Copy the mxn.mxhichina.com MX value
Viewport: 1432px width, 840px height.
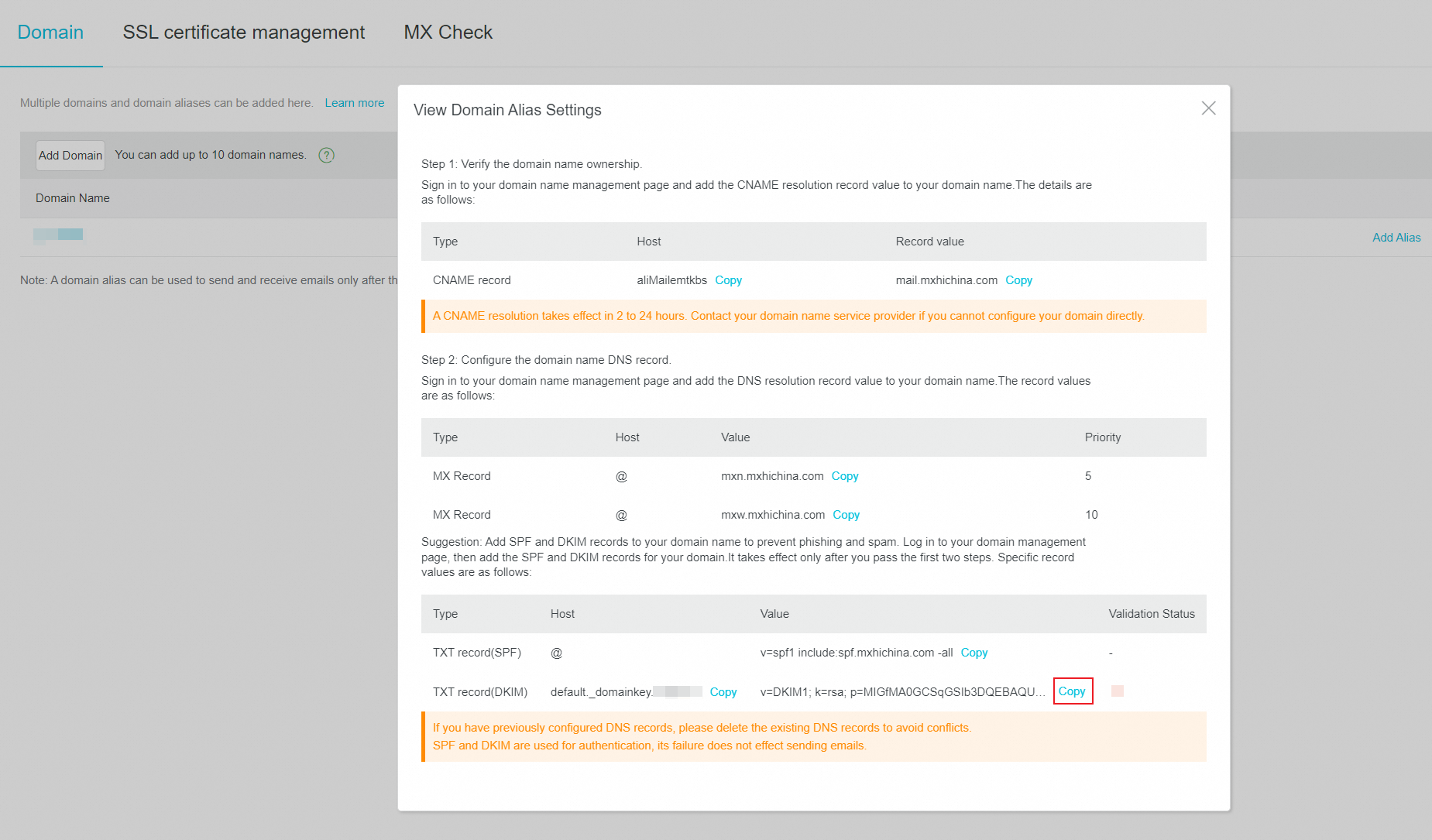point(844,476)
